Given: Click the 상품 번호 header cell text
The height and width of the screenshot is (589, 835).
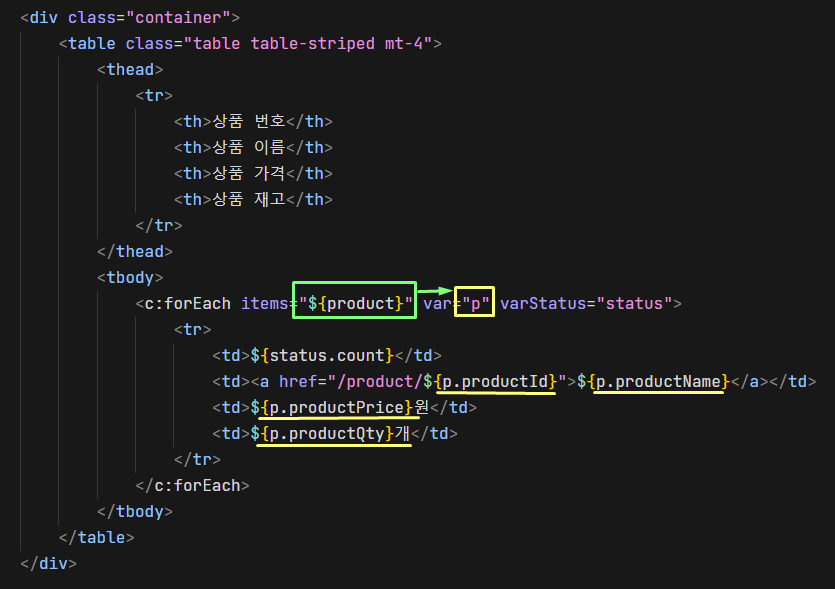Looking at the screenshot, I should [249, 121].
